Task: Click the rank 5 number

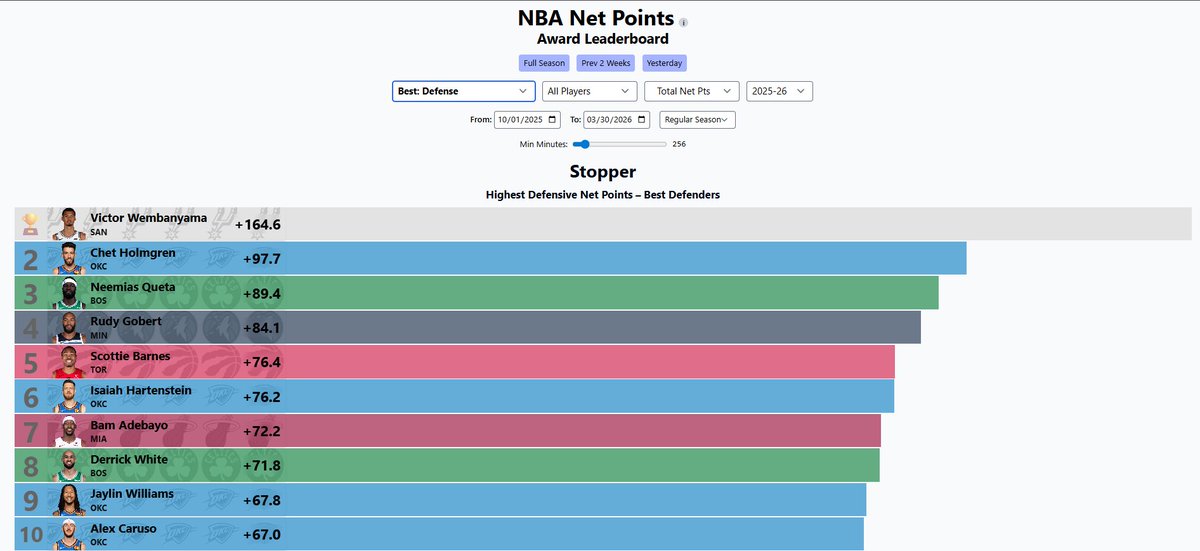Action: point(31,363)
